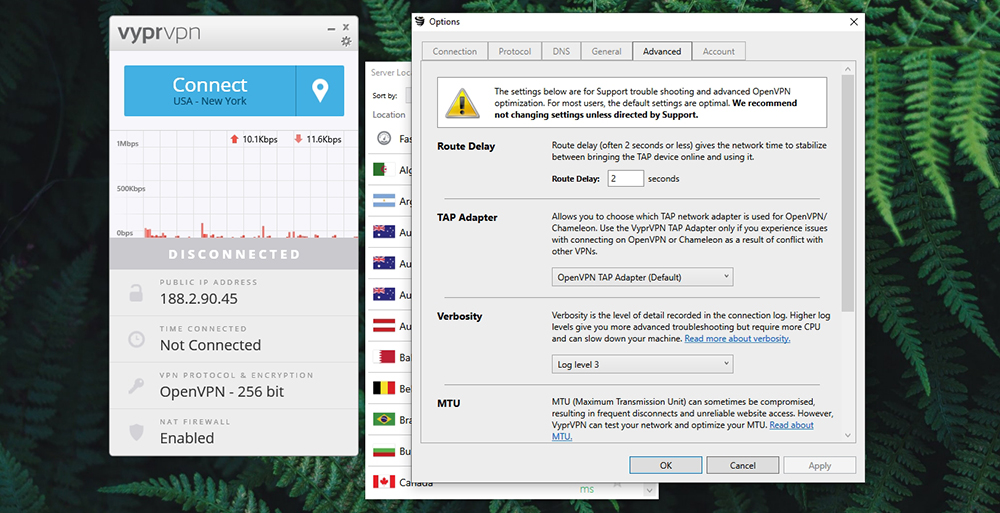Open the Verbosity Log level dropdown

point(642,364)
